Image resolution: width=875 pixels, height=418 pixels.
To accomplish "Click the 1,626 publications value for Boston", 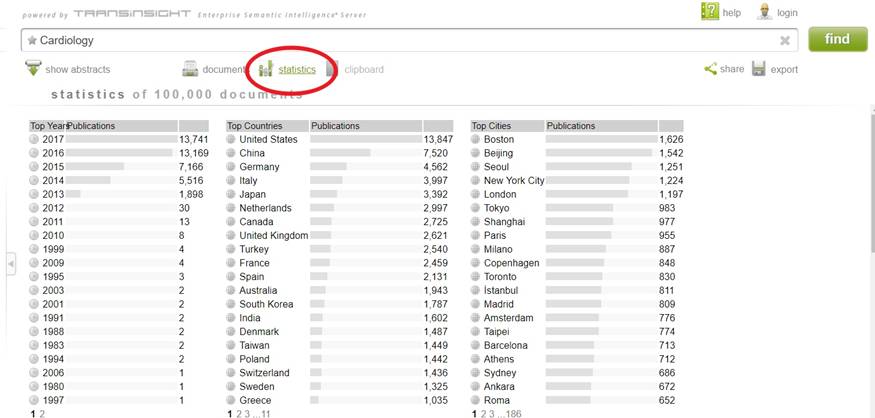I will click(671, 140).
